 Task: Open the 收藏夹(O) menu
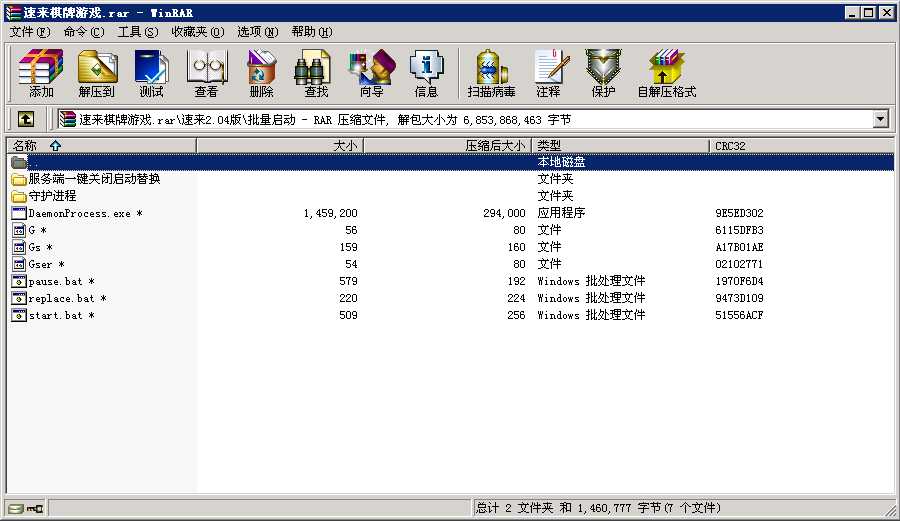198,32
